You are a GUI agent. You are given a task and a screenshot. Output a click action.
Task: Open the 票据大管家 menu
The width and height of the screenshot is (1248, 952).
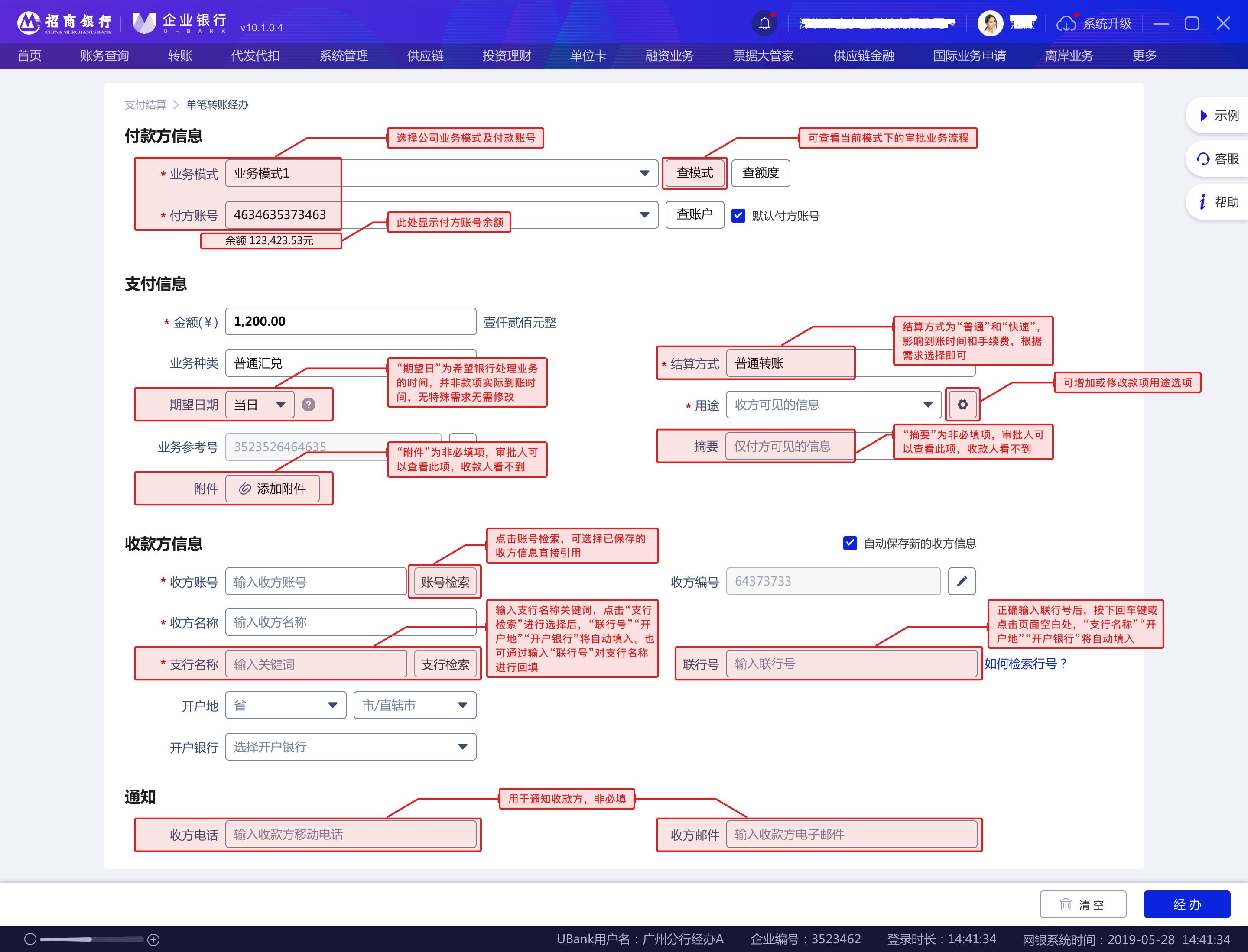pos(763,55)
